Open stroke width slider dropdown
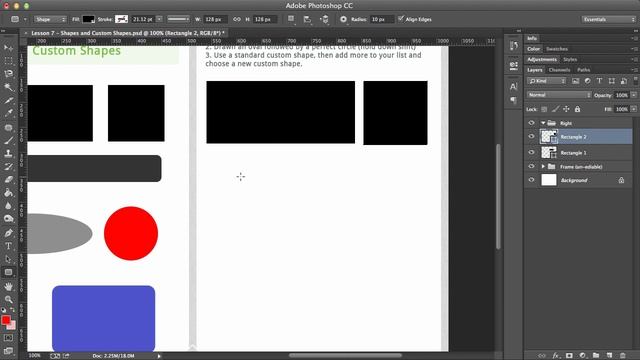The image size is (640, 360). tap(159, 19)
